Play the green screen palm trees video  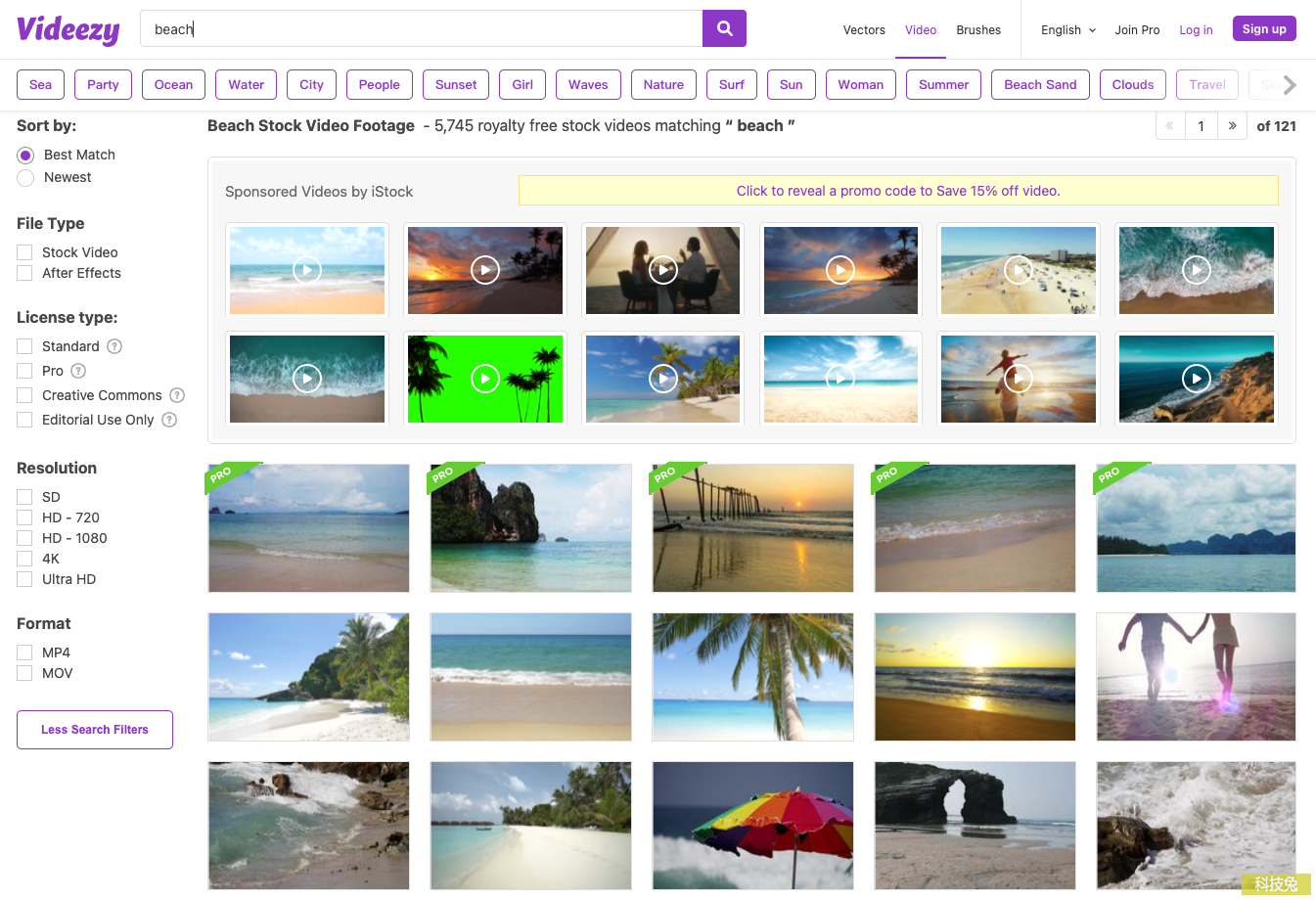coord(485,379)
